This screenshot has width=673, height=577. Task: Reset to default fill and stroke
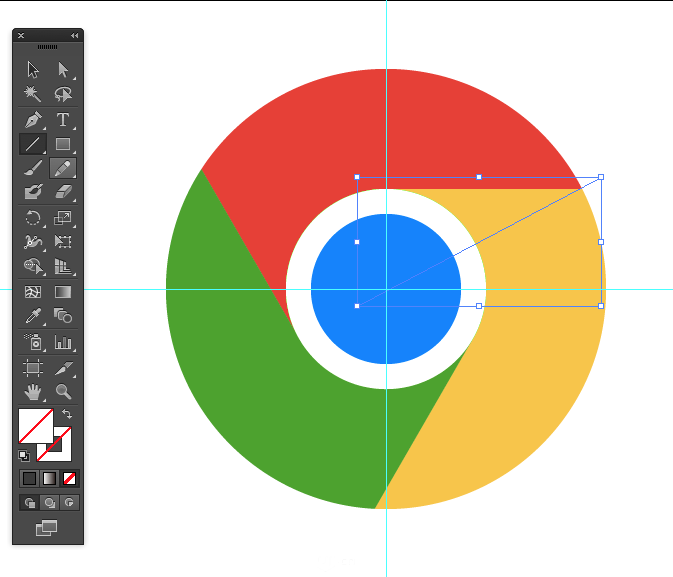tap(24, 456)
